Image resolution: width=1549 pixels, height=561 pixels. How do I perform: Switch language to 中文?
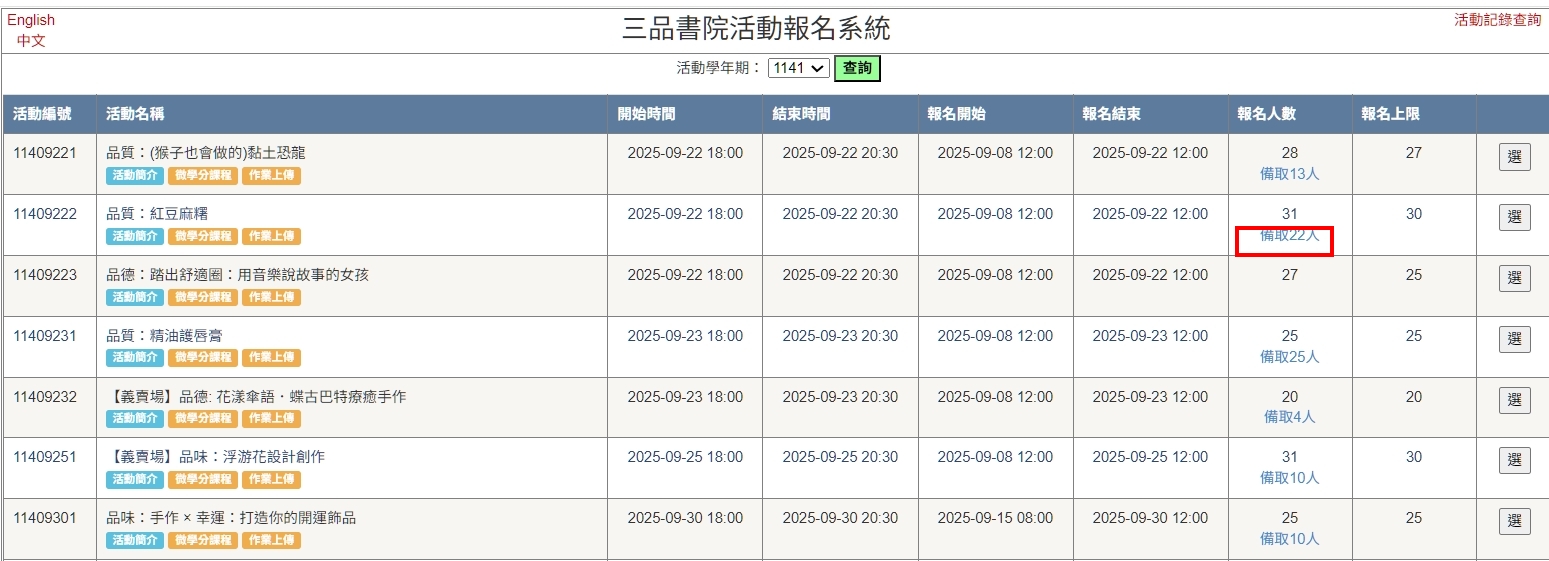tap(31, 41)
